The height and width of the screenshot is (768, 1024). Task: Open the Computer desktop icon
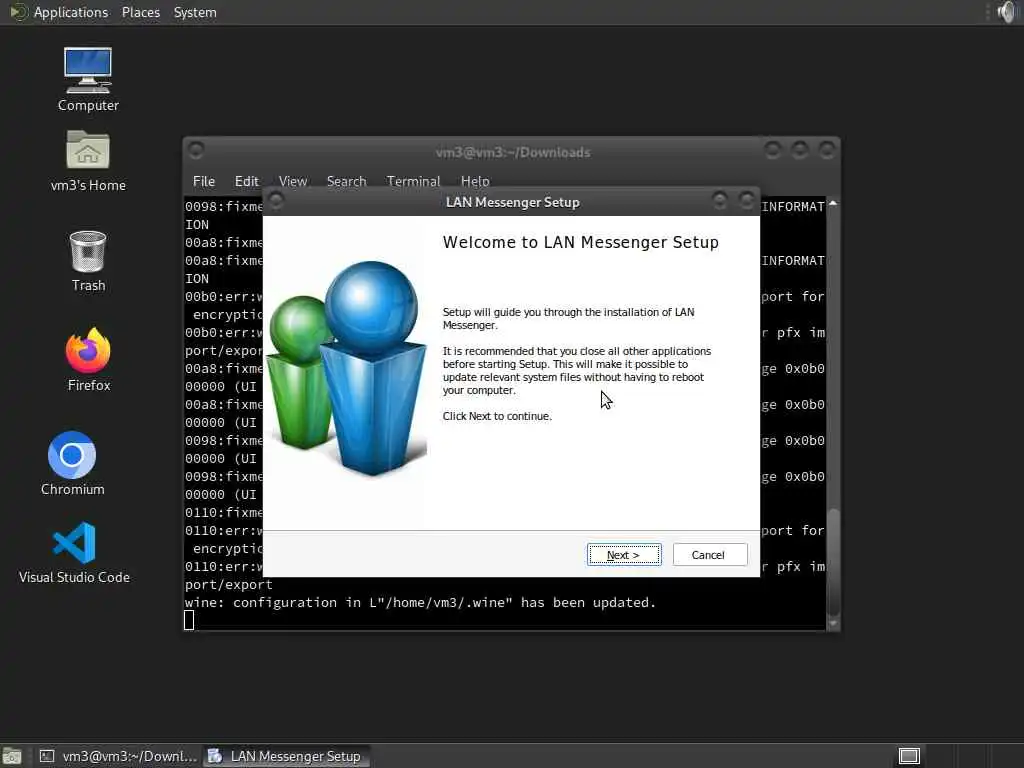point(88,79)
